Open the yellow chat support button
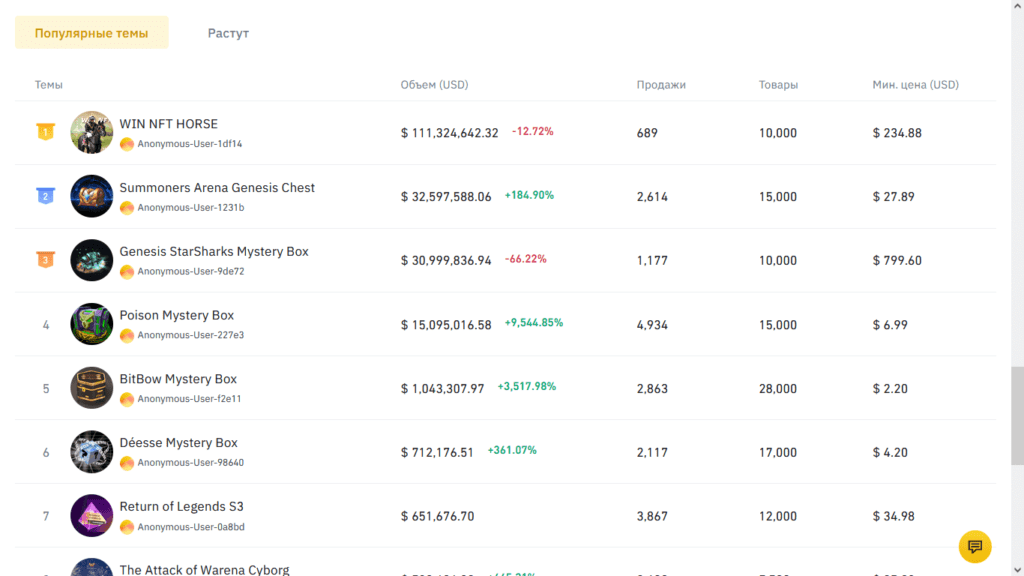Viewport: 1024px width, 576px height. [975, 547]
